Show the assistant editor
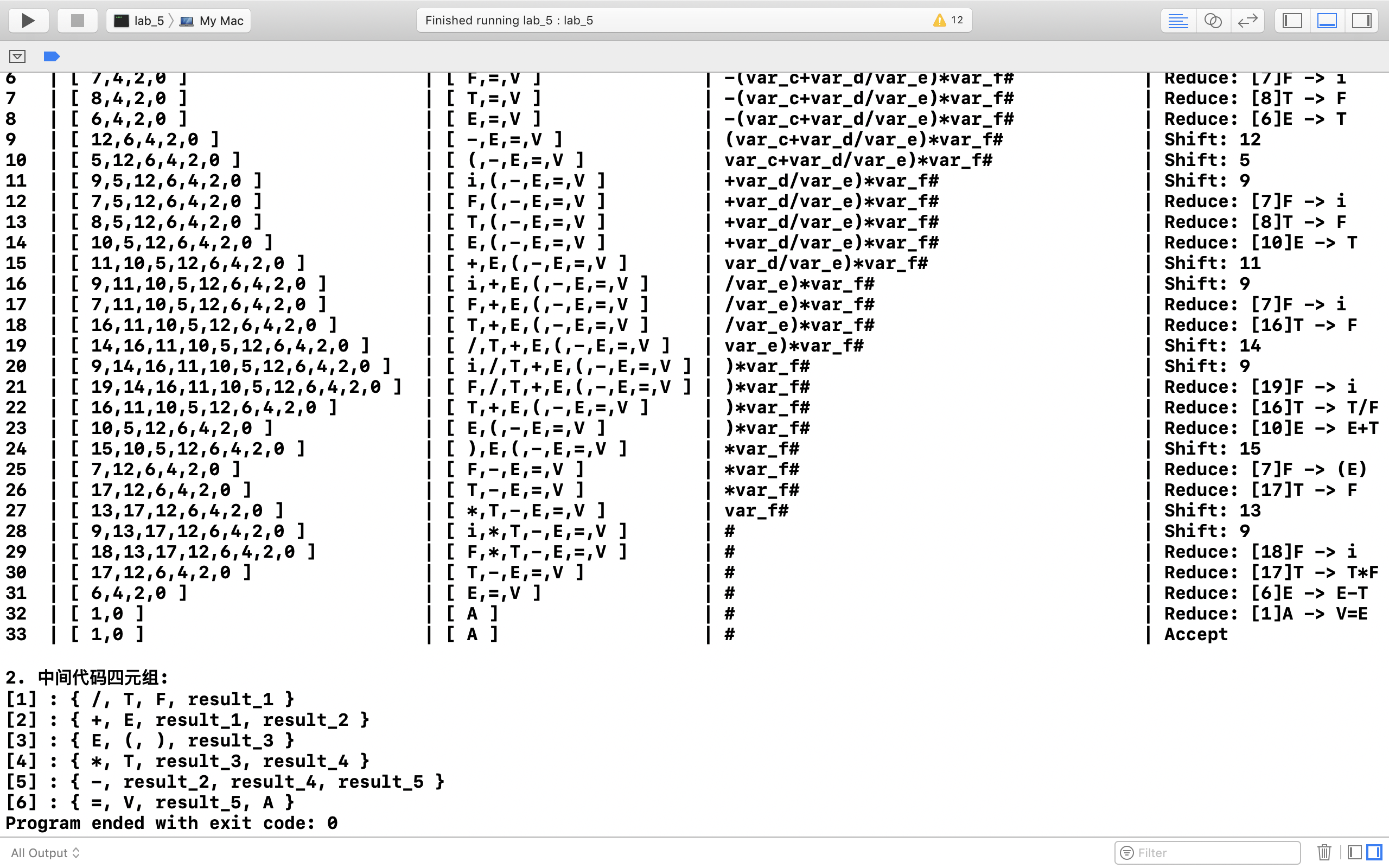This screenshot has width=1389, height=868. tap(1212, 21)
